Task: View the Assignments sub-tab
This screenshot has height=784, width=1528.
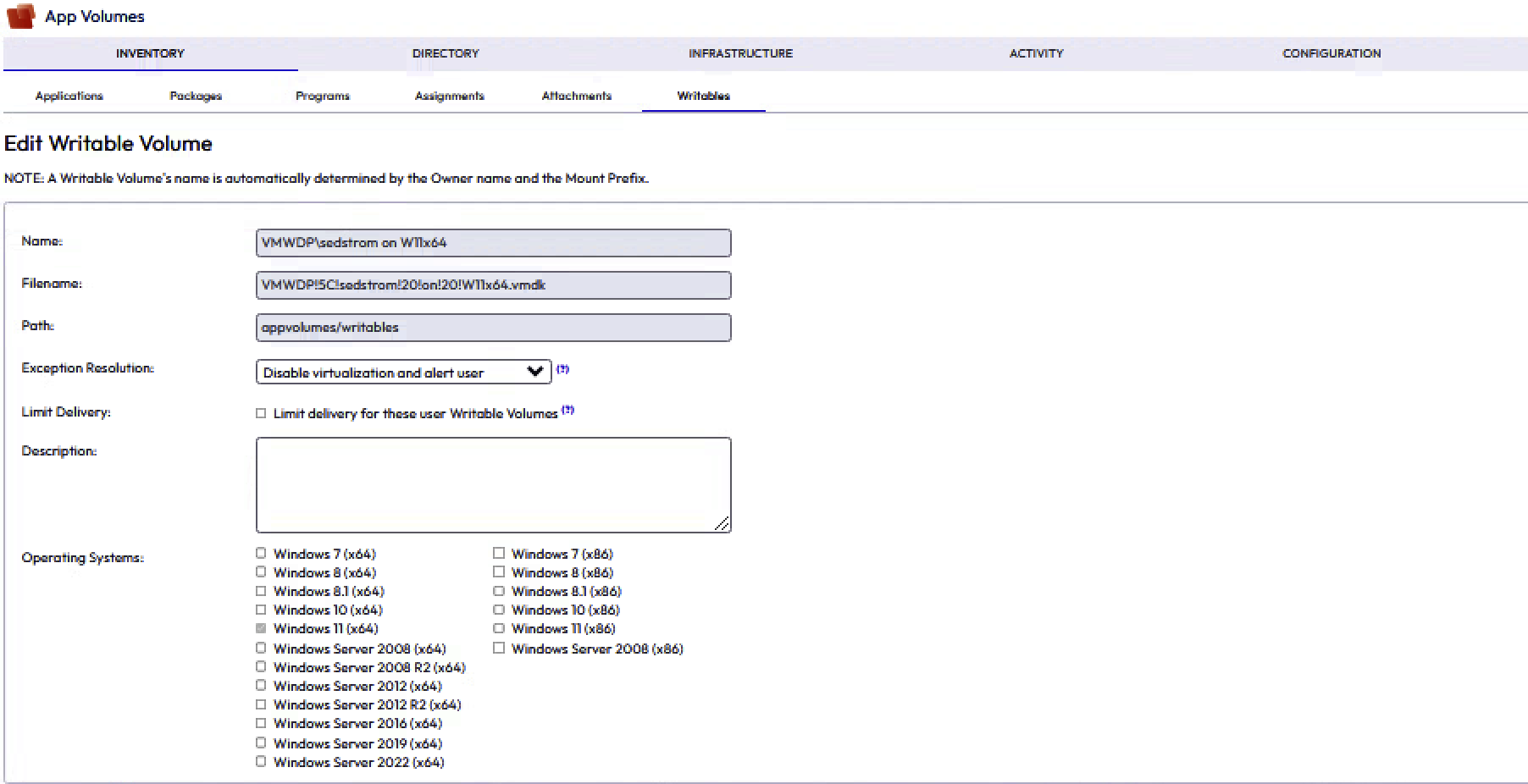Action: (x=450, y=96)
